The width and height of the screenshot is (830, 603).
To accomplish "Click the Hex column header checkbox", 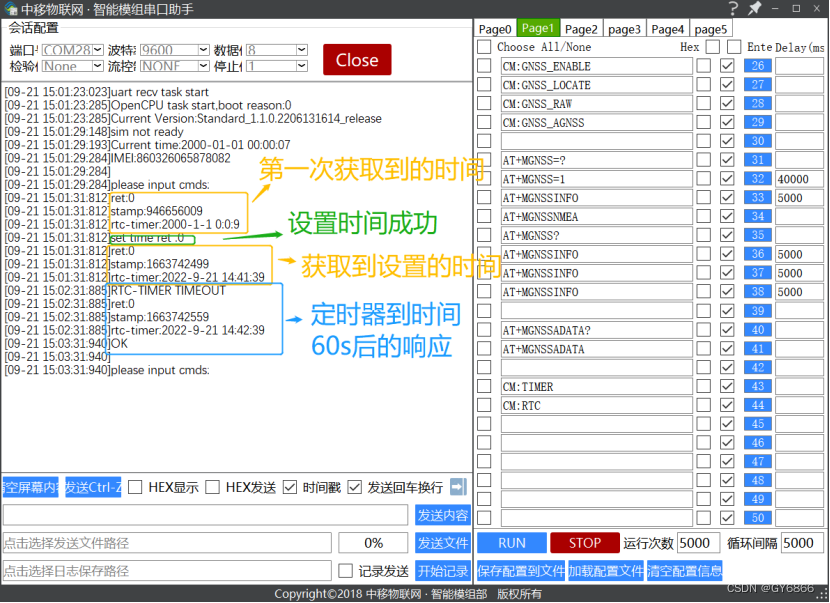I will [x=713, y=47].
